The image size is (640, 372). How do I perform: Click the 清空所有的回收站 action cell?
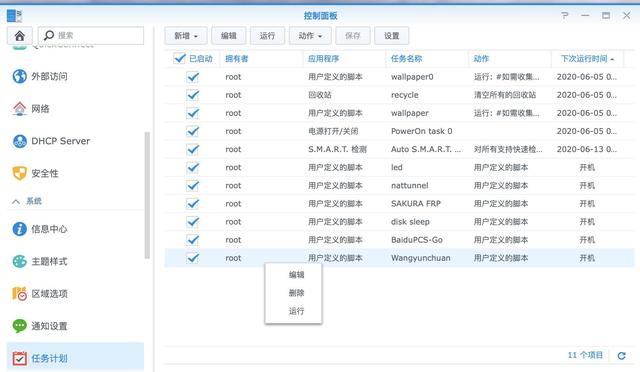505,95
